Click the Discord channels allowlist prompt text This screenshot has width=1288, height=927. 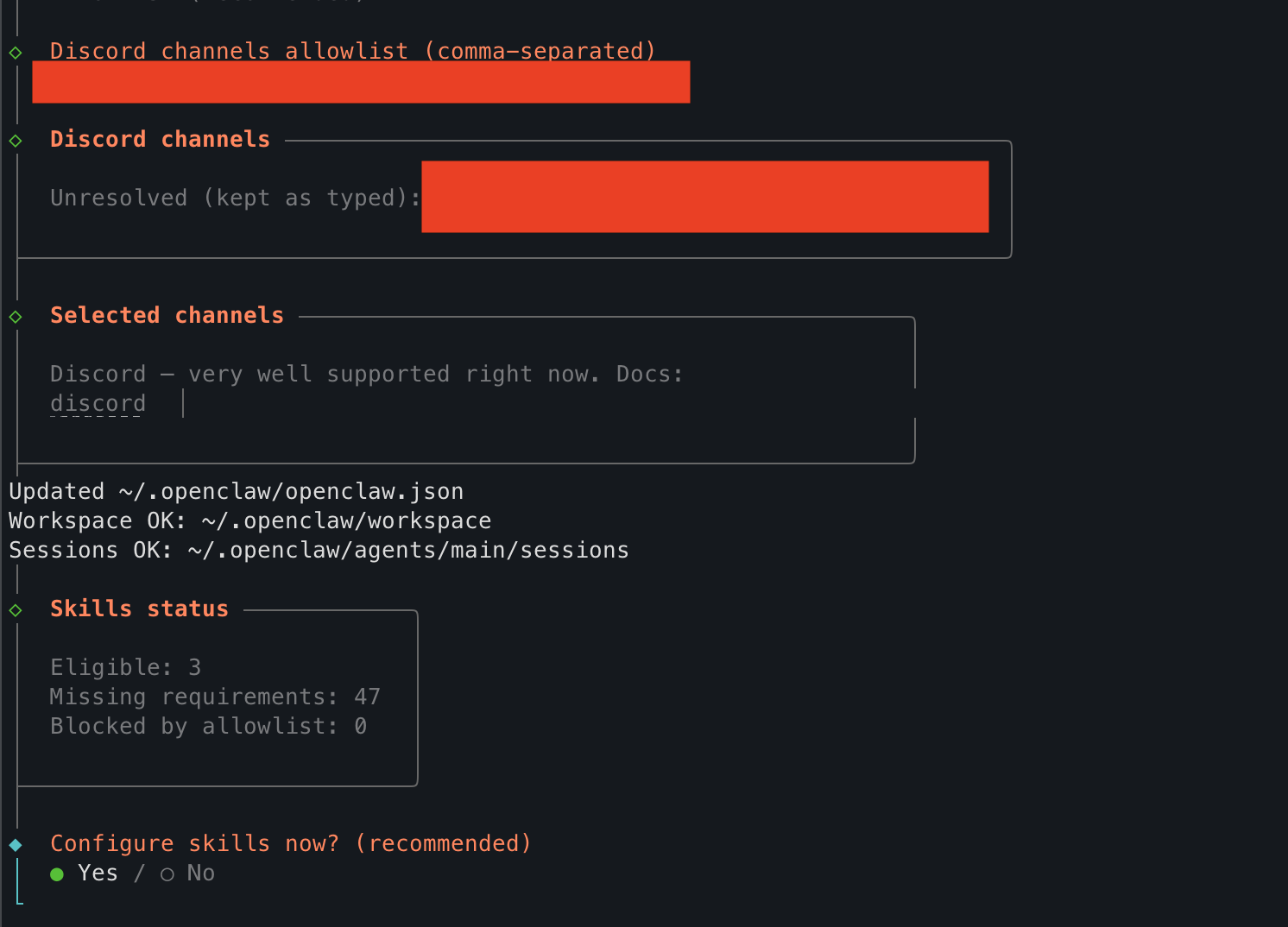point(352,51)
